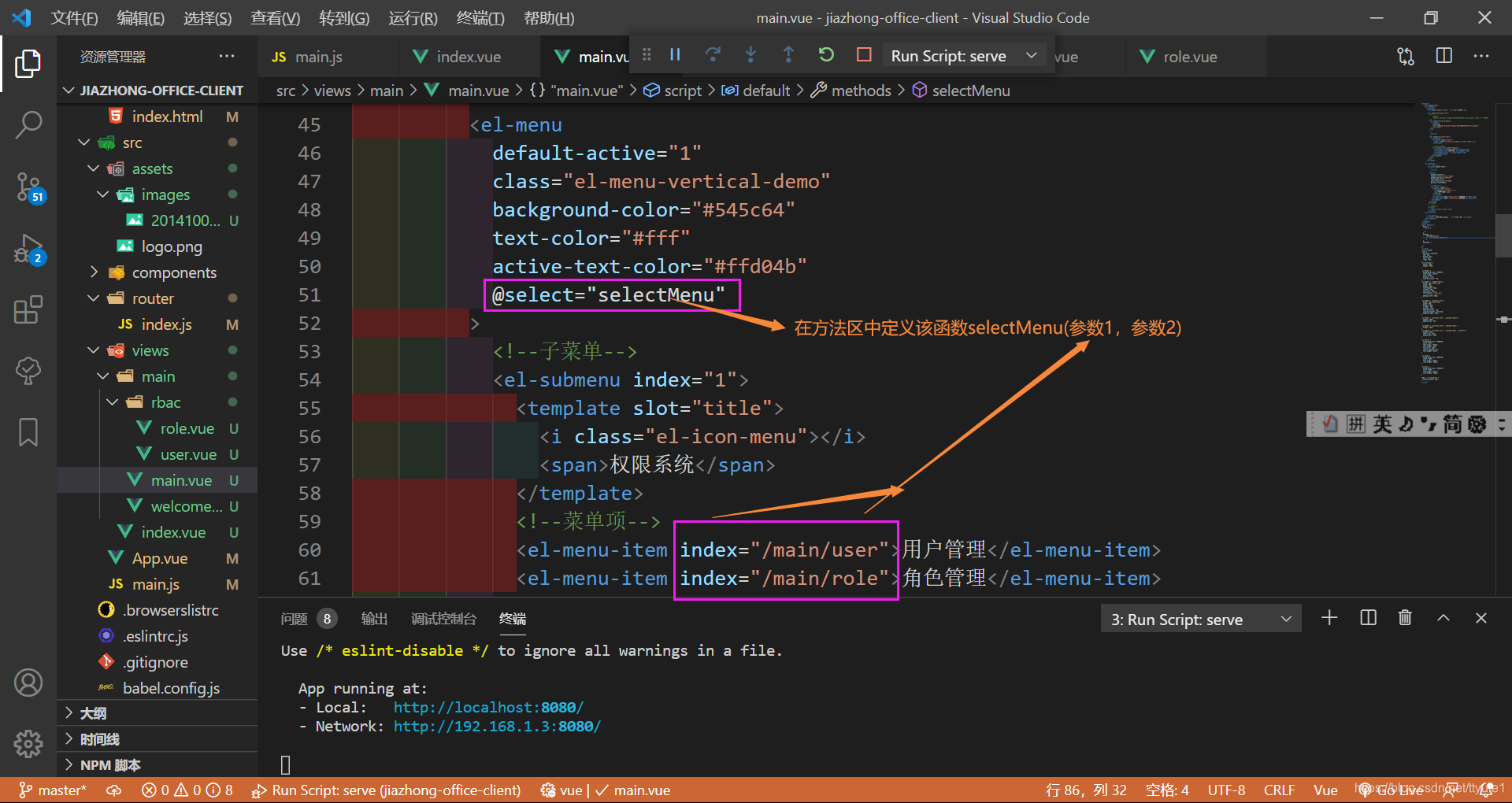Open the 编辑(E) menu
1512x803 pixels.
[140, 18]
